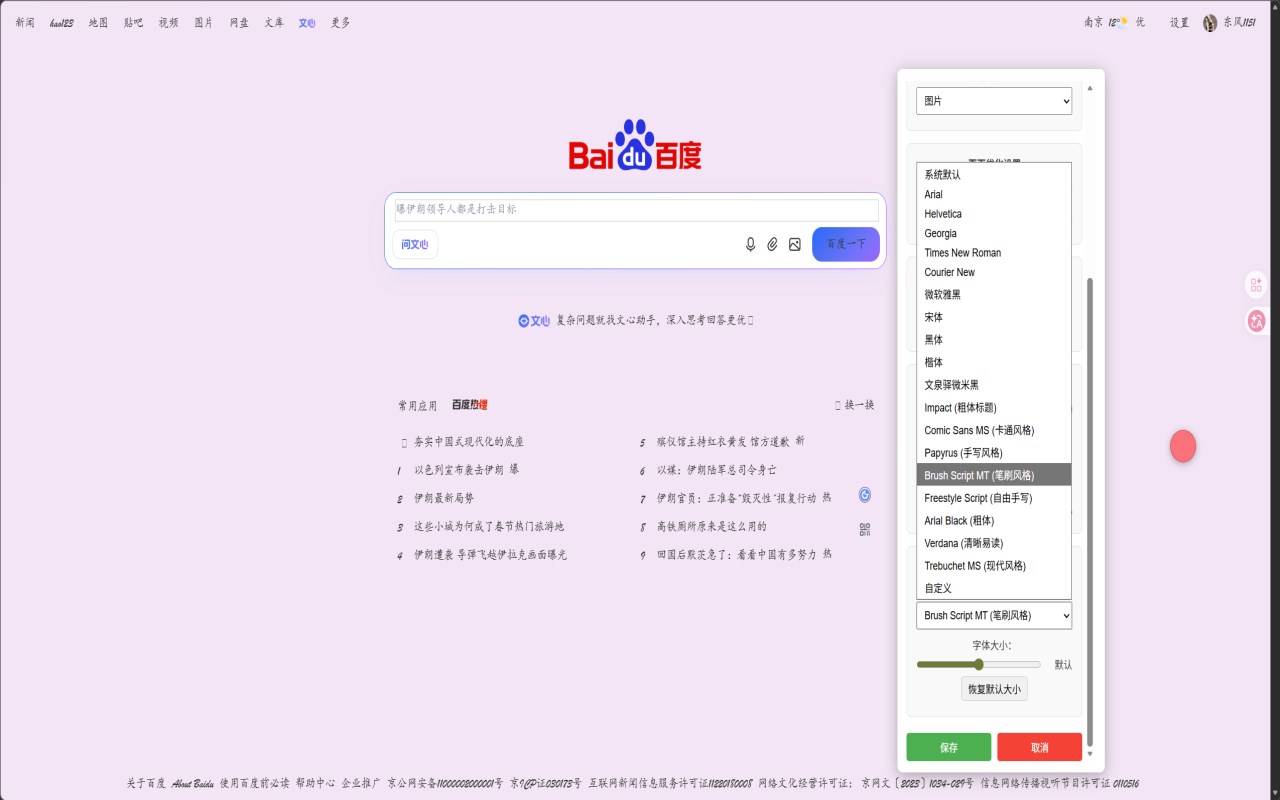Viewport: 1280px width, 800px height.
Task: Open hot search 以媒：伊朗陆军总司令身亡
Action: (x=717, y=470)
